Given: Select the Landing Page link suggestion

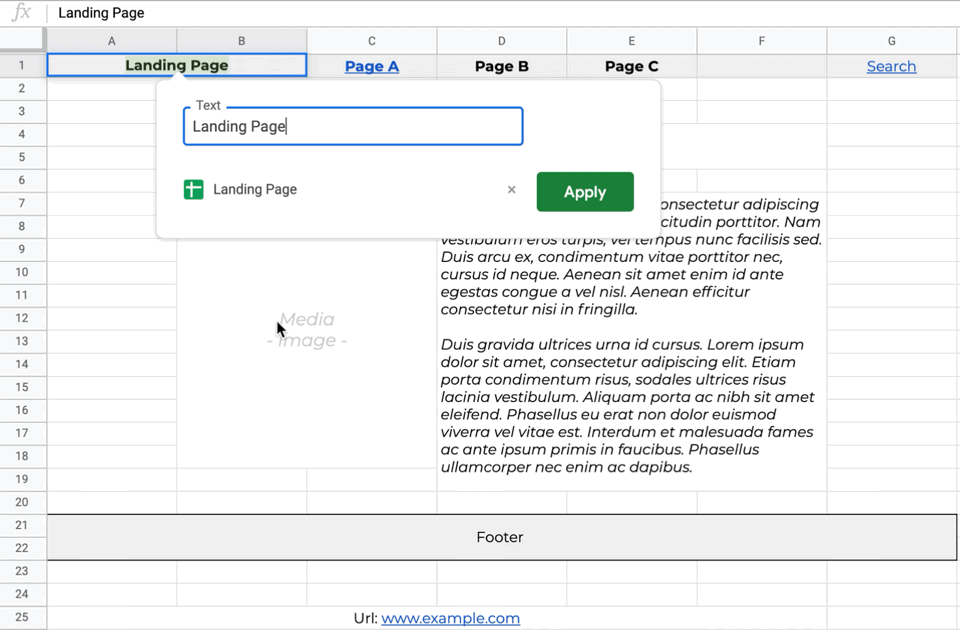Looking at the screenshot, I should [255, 190].
